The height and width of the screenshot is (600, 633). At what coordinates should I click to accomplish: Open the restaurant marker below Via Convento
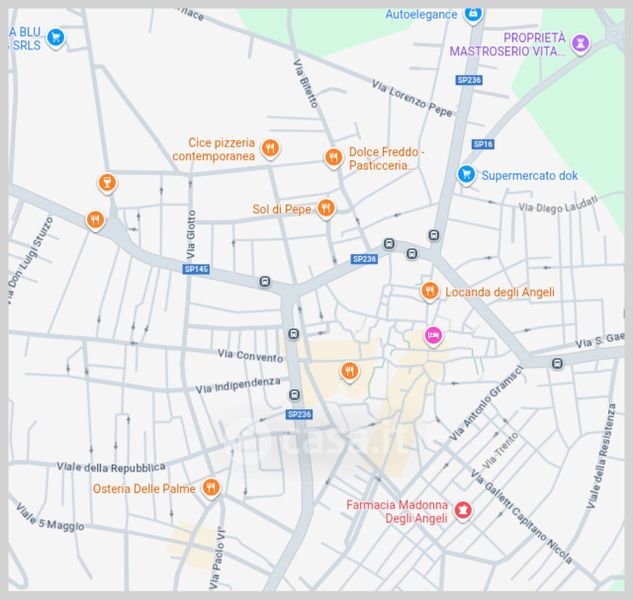tap(348, 371)
